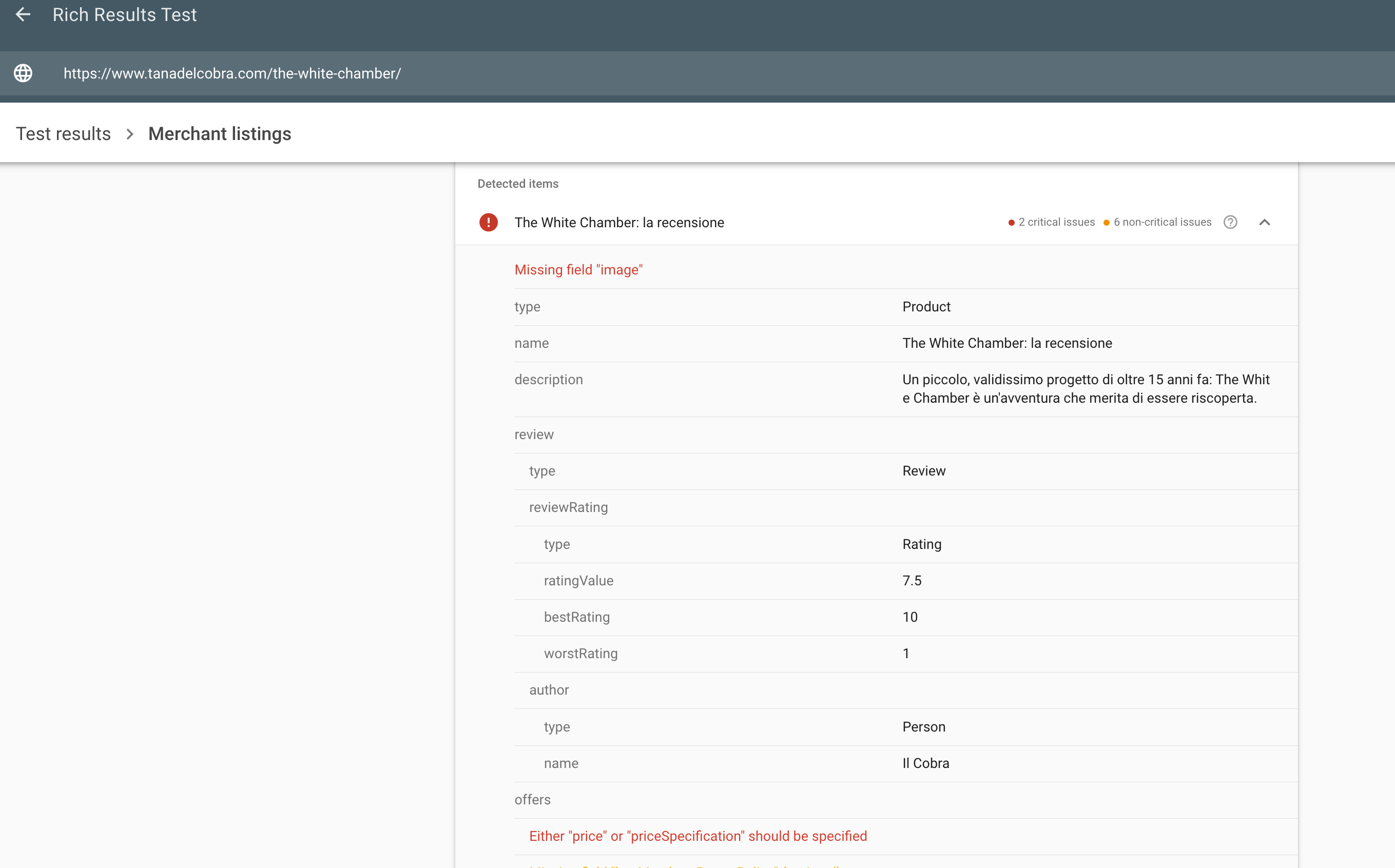
Task: Click the ratingValue field label
Action: [x=578, y=580]
